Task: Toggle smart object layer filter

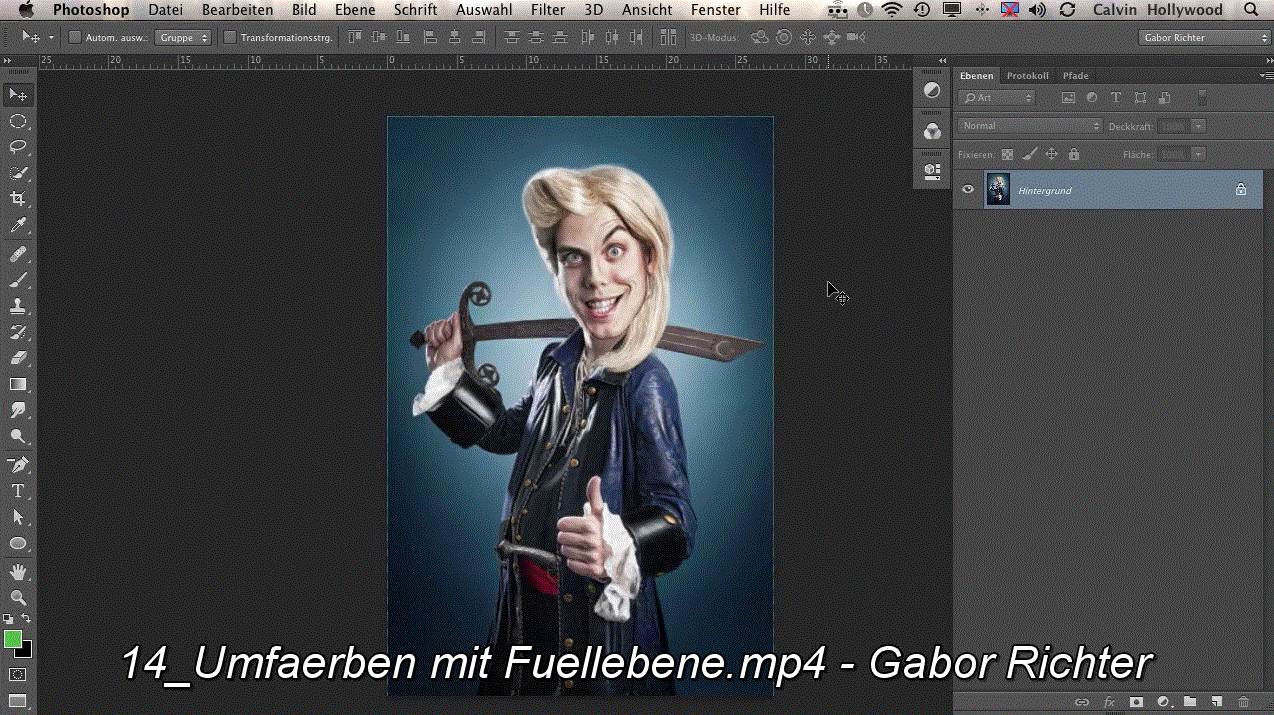Action: tap(1164, 98)
